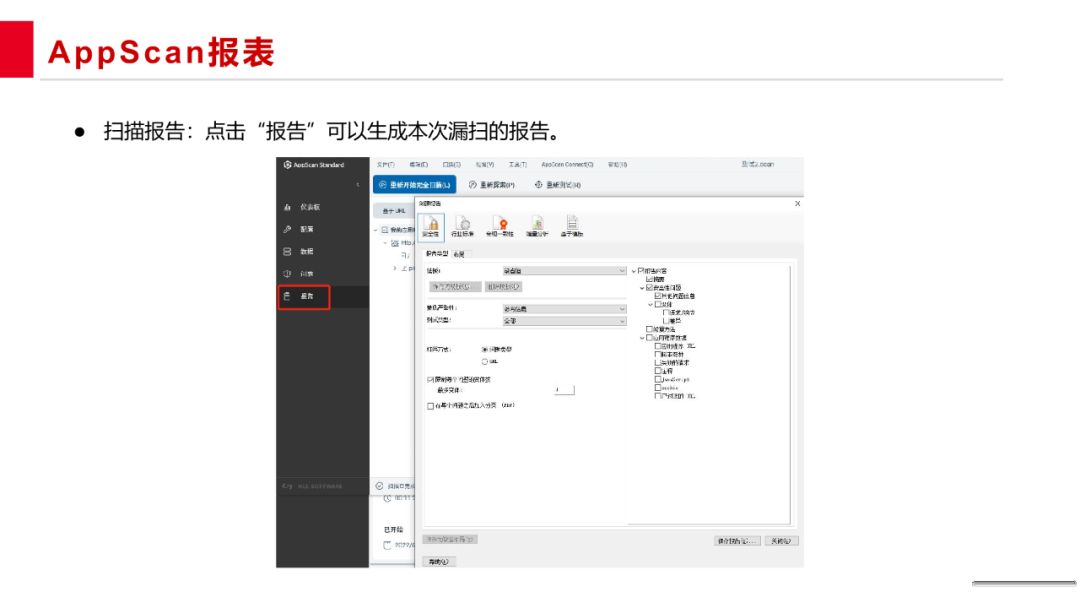Switch to the 报告类型 tab
Screen dimensions: 1080x608
[437, 254]
